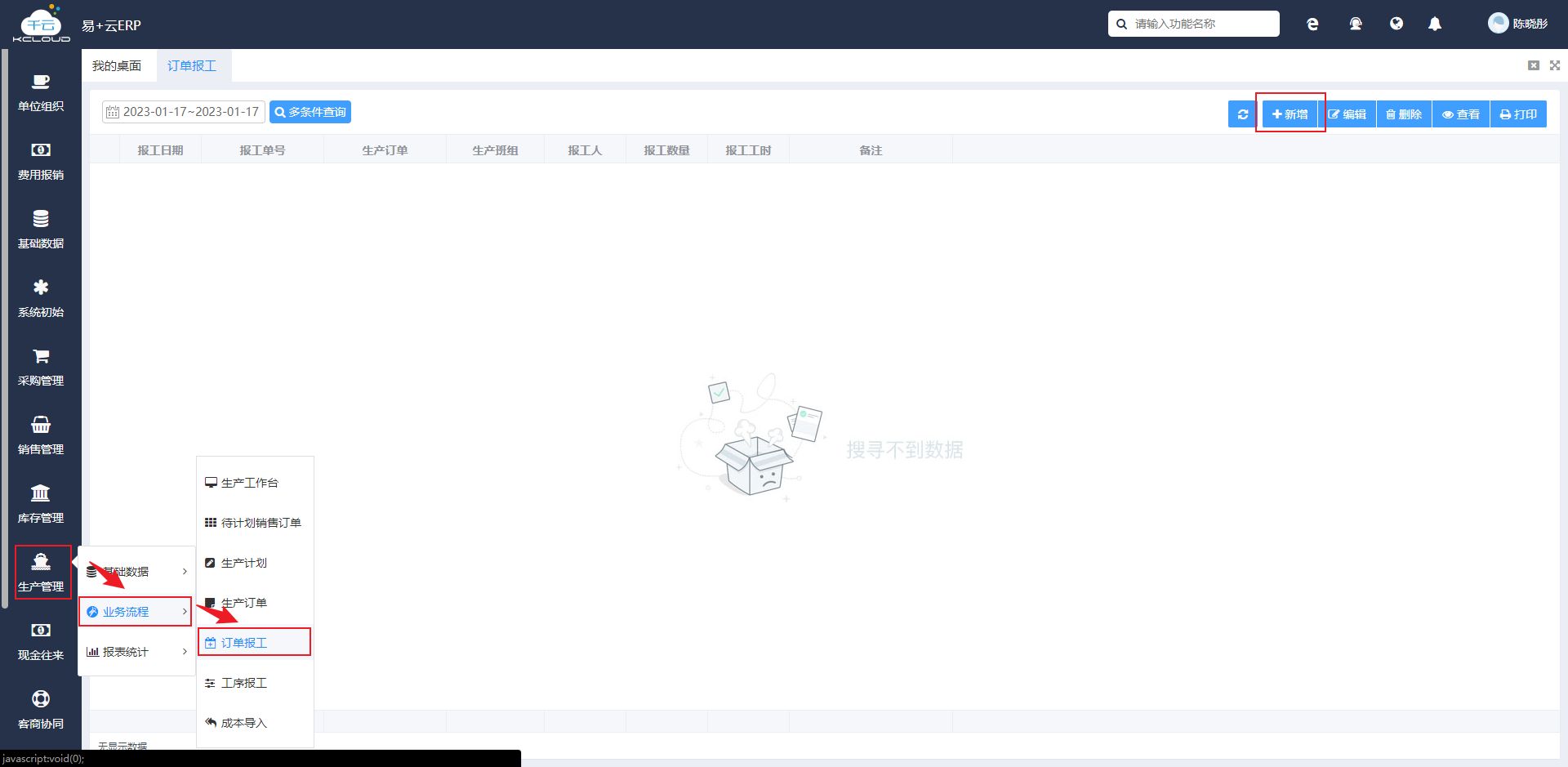Click the date range input field
Image resolution: width=1568 pixels, height=767 pixels.
tap(184, 112)
